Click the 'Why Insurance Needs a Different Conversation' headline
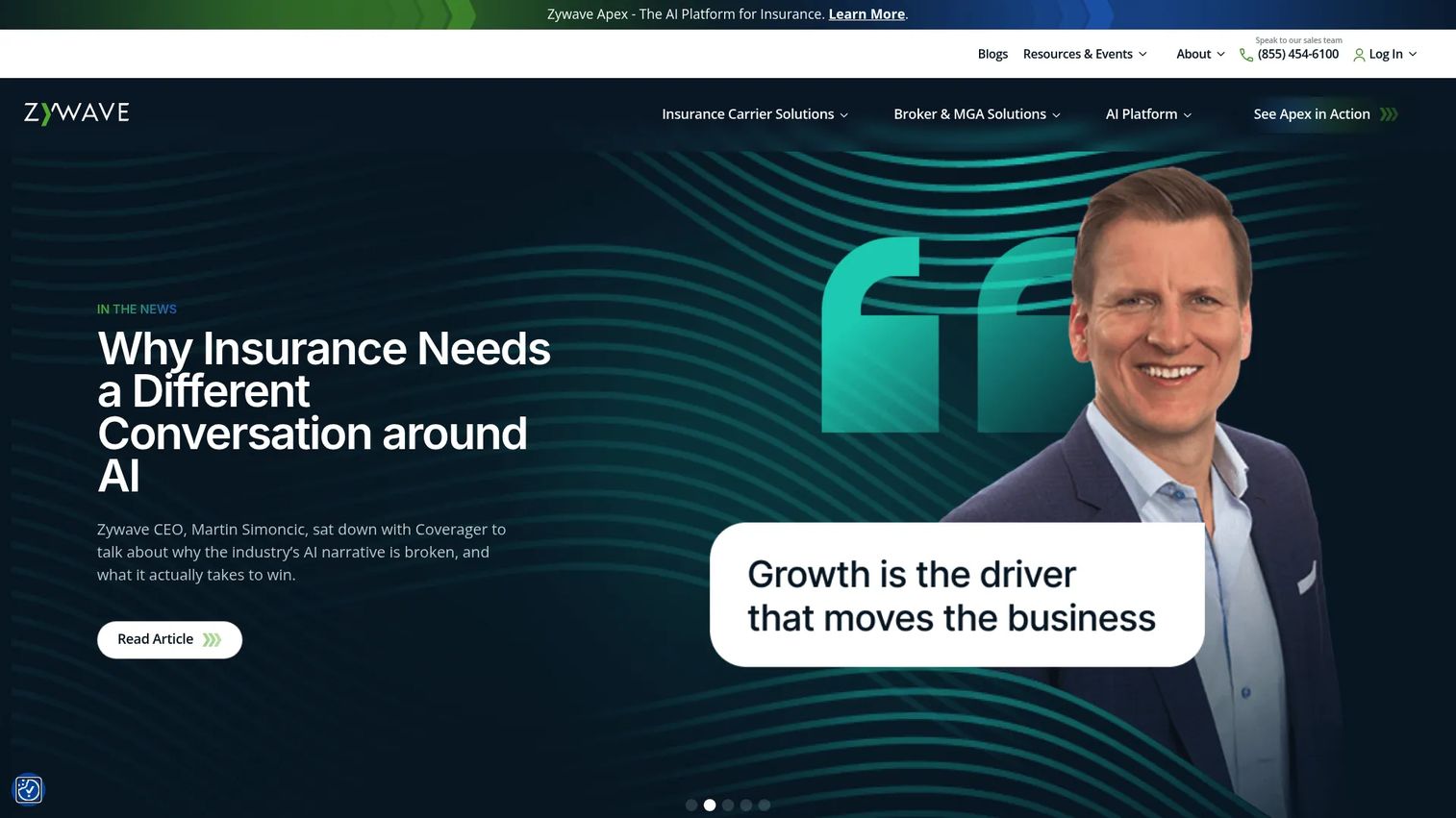Viewport: 1456px width, 818px height. click(324, 412)
